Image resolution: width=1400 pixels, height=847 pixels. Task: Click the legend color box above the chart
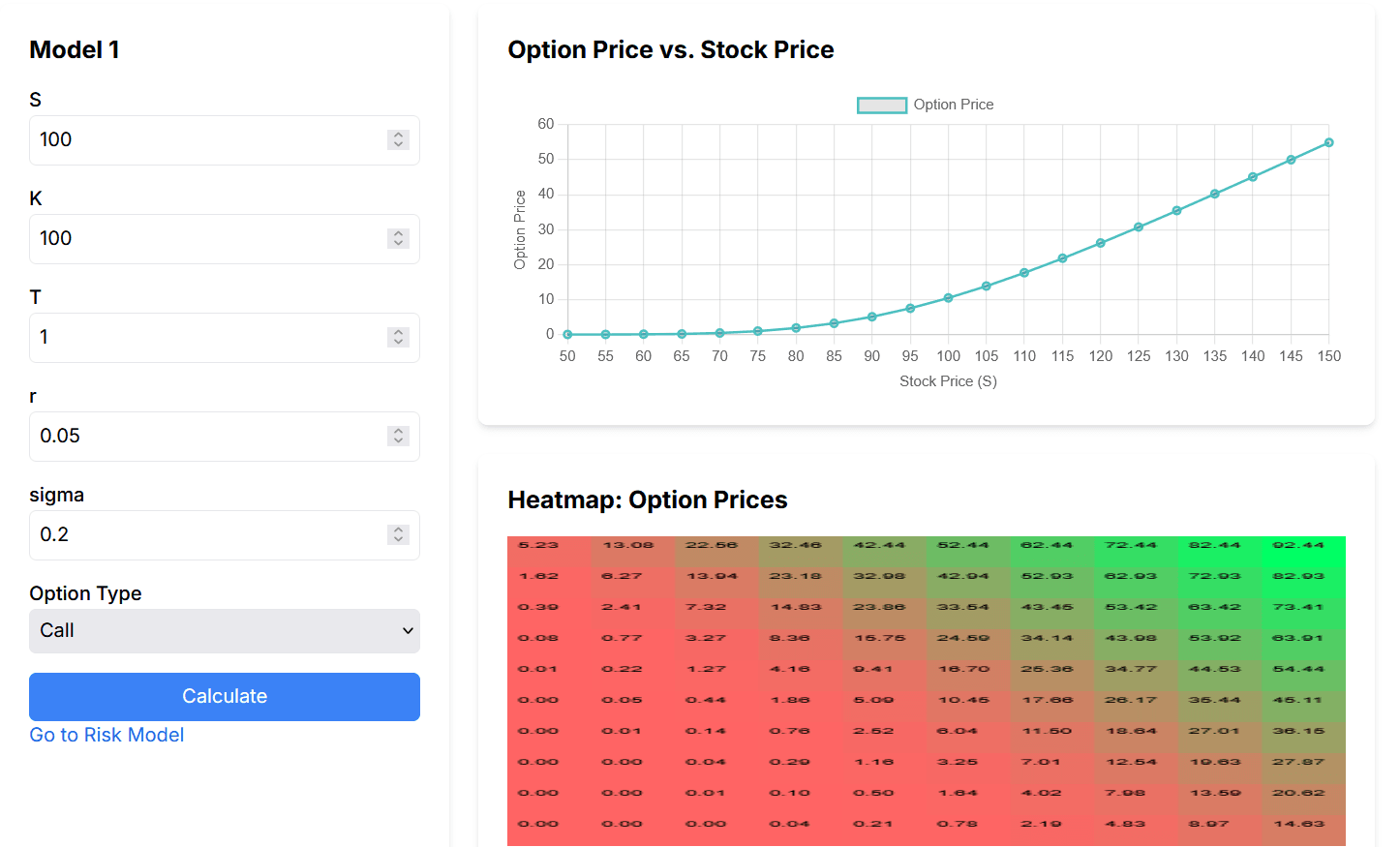(881, 104)
